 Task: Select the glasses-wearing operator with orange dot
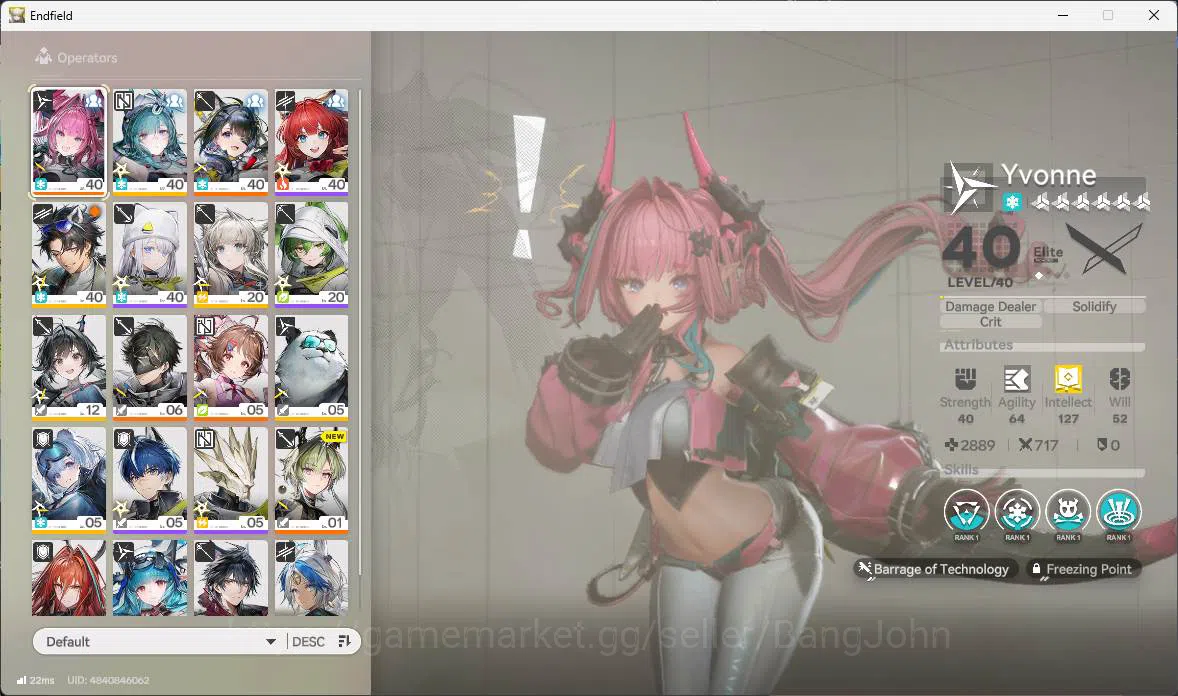69,254
